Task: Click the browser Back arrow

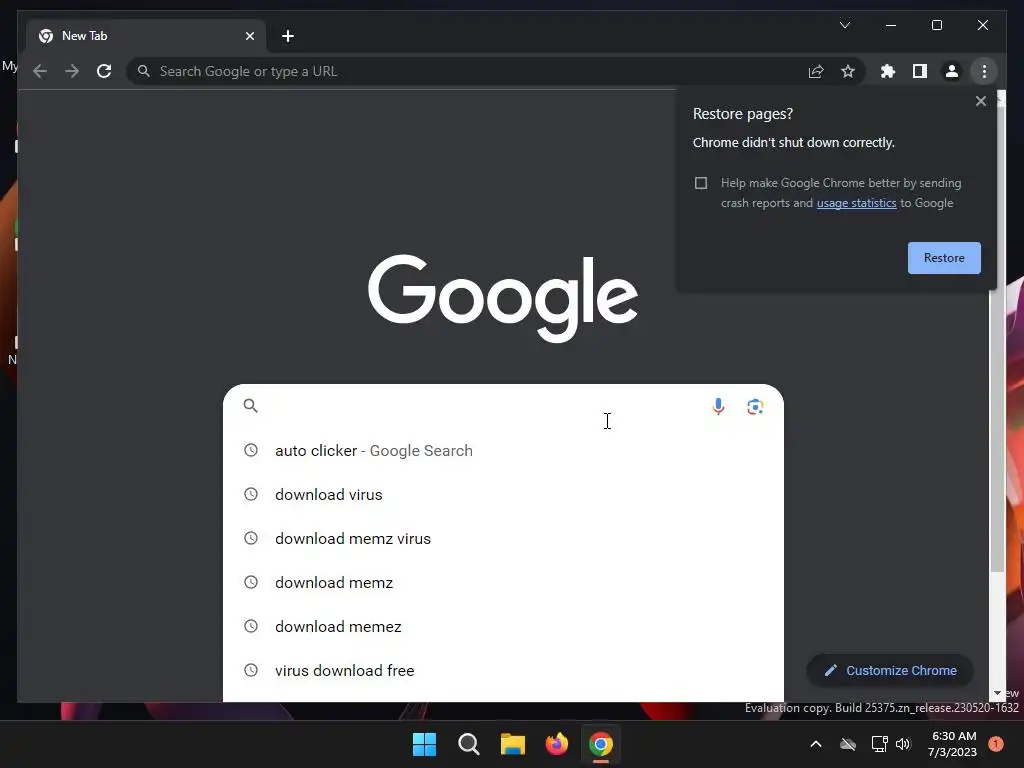Action: pos(40,71)
